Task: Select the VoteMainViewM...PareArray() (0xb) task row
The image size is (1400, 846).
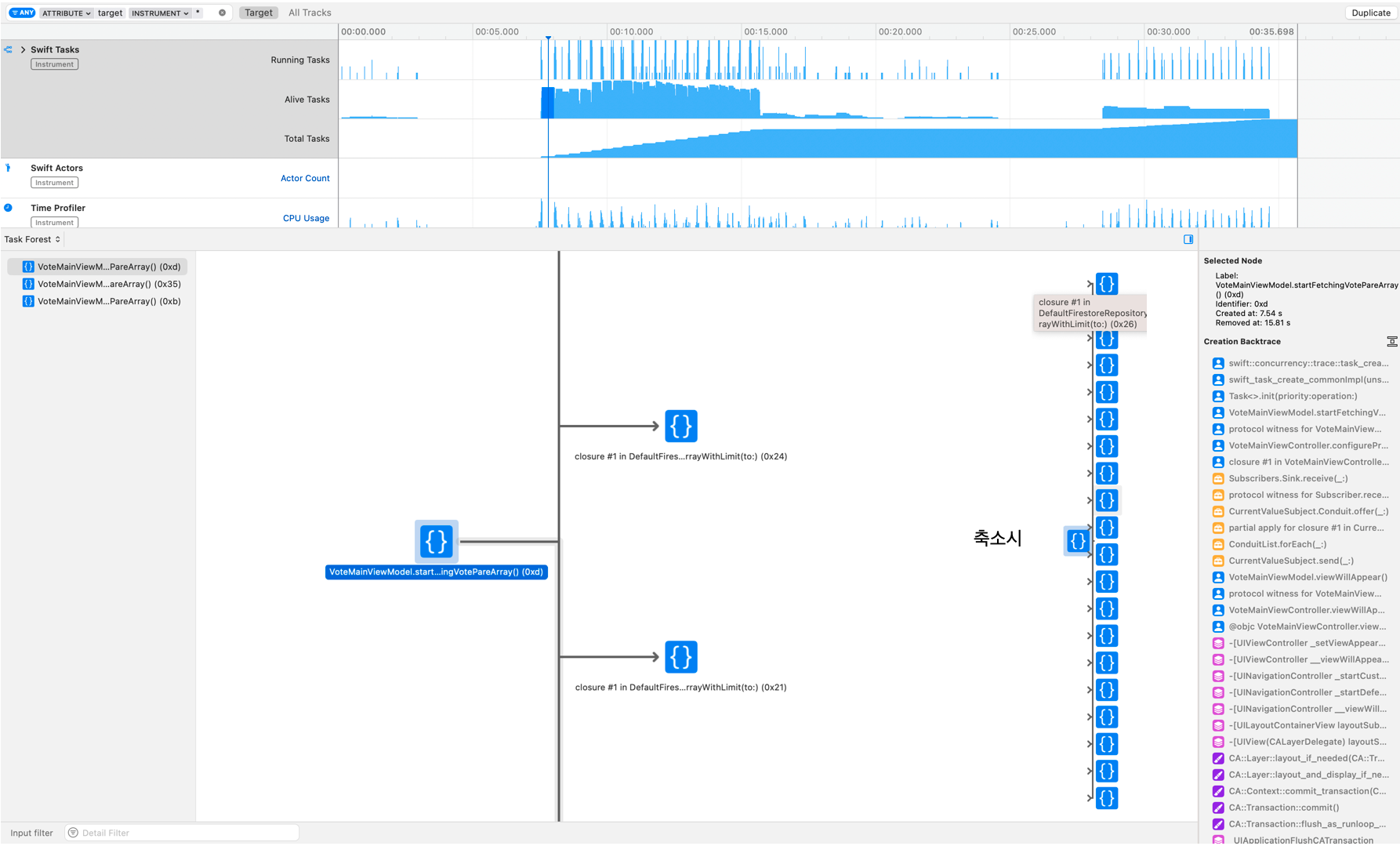Action: 98,301
